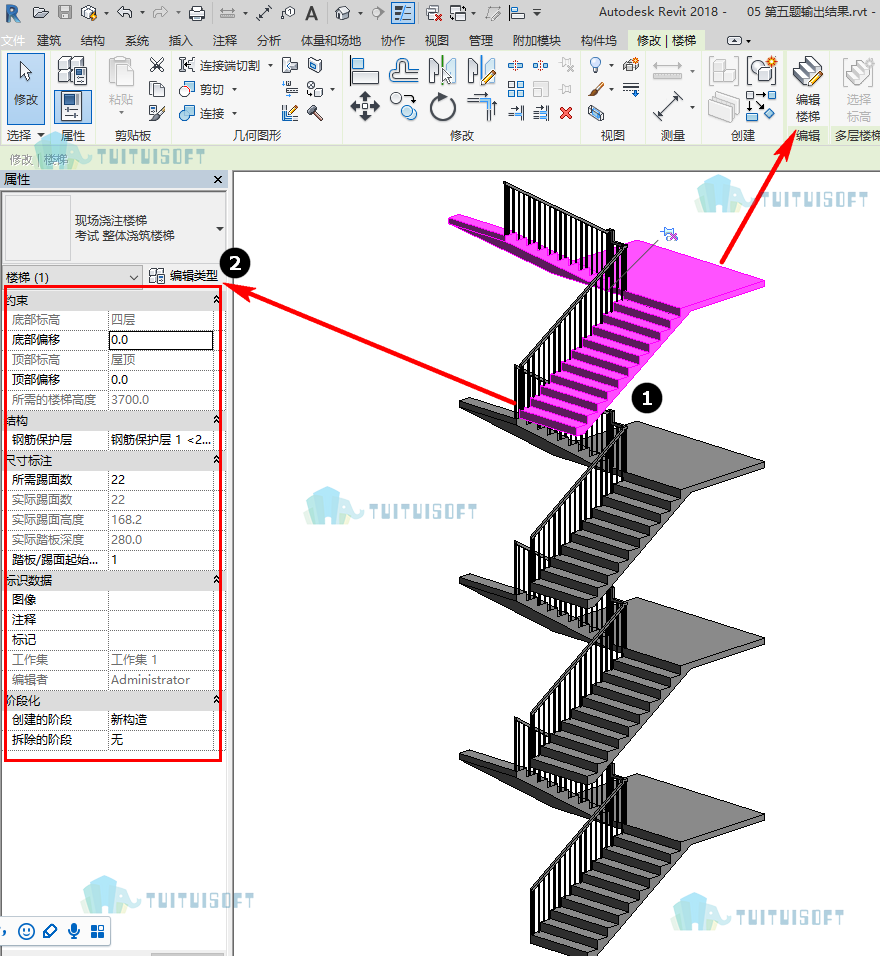This screenshot has width=880, height=956.
Task: Click the 底部偏移 value field
Action: point(161,340)
